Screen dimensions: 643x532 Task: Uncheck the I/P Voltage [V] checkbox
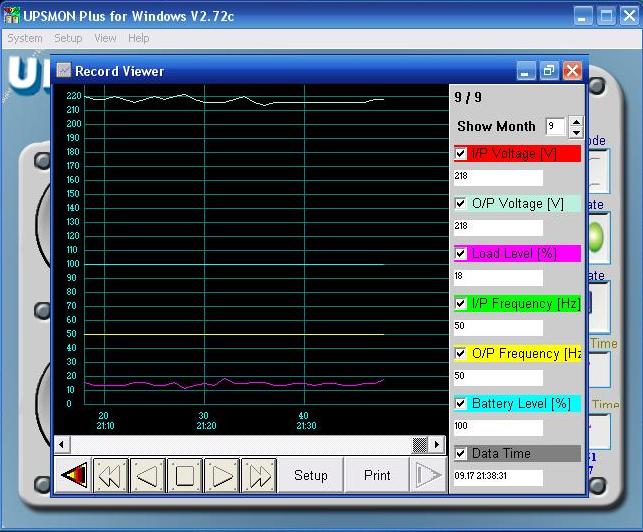461,154
